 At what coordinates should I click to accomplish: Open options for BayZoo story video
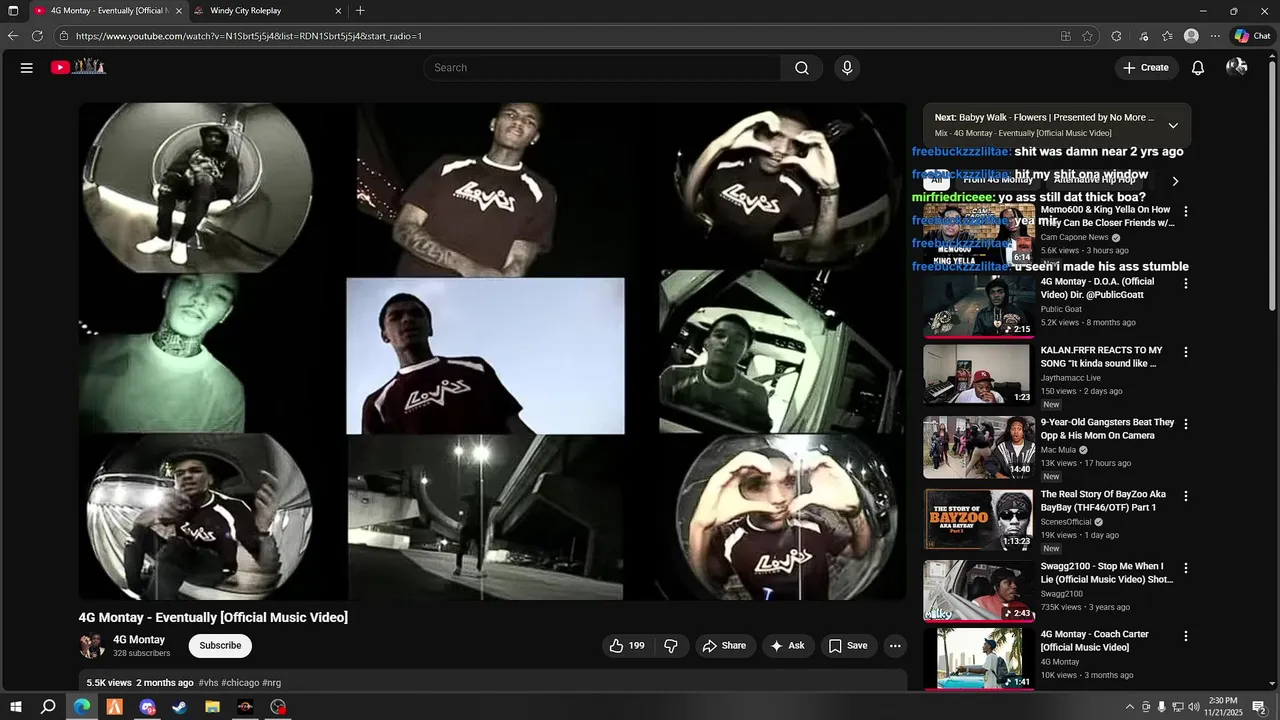1186,496
